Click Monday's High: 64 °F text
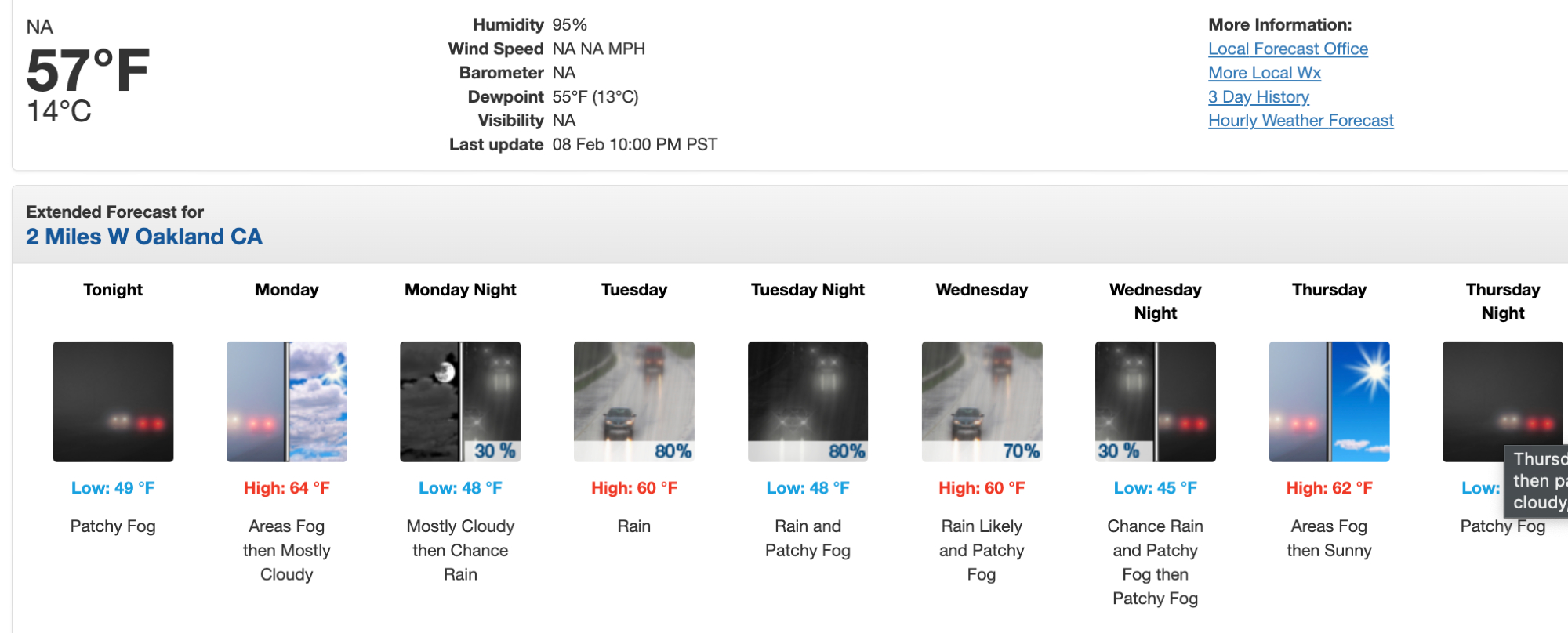Screen dimensions: 1568x633 (286, 488)
